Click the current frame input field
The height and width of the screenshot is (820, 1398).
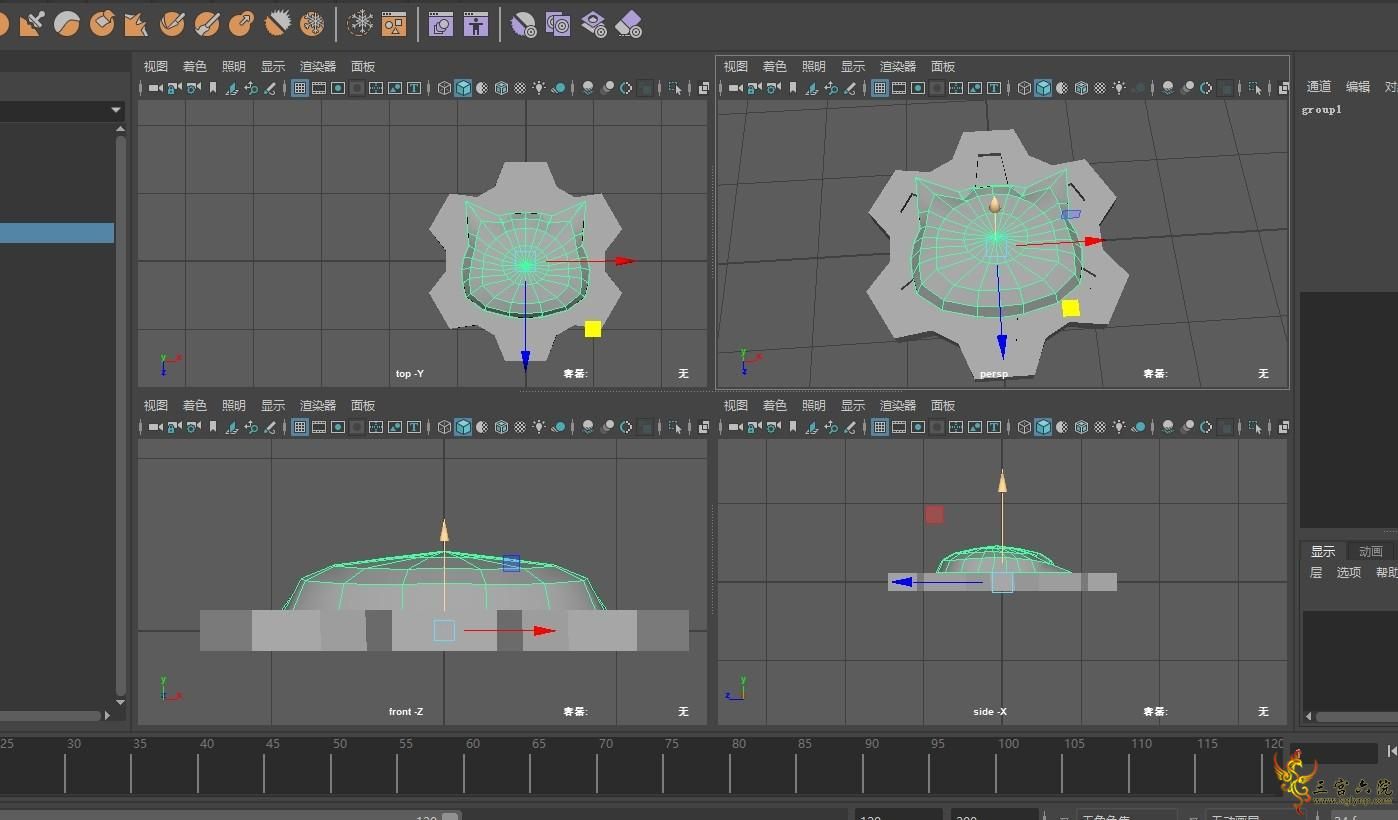1334,753
